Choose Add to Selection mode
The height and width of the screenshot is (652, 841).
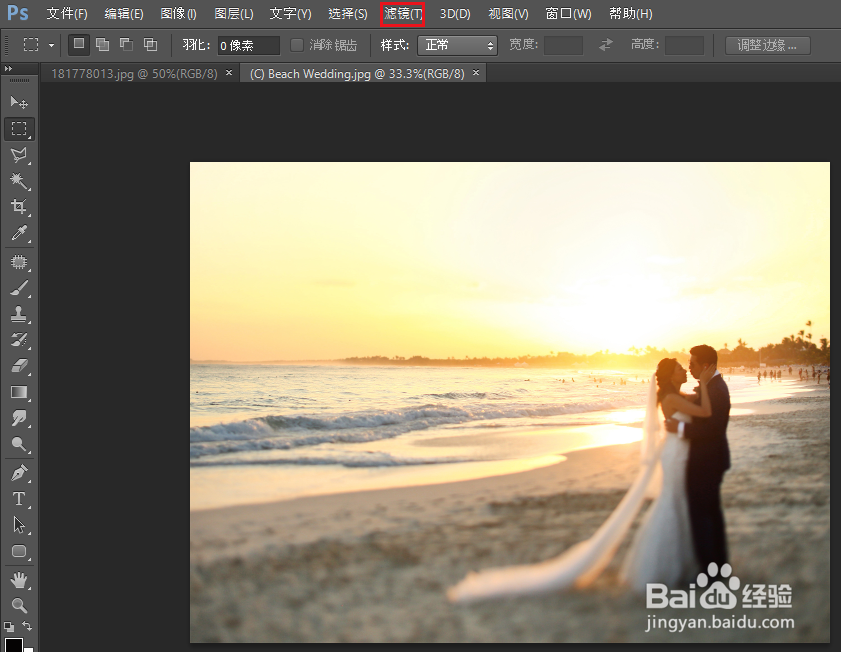coord(102,45)
